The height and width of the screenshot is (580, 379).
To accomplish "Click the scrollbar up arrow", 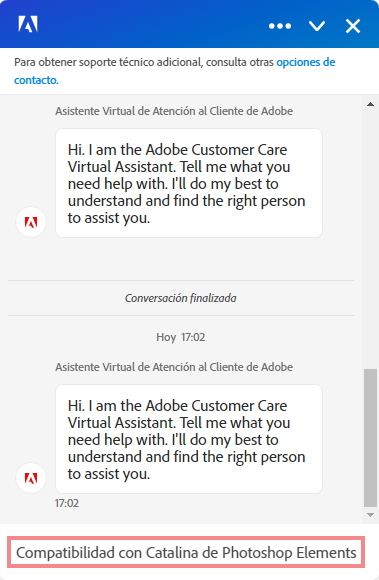I will pos(370,104).
